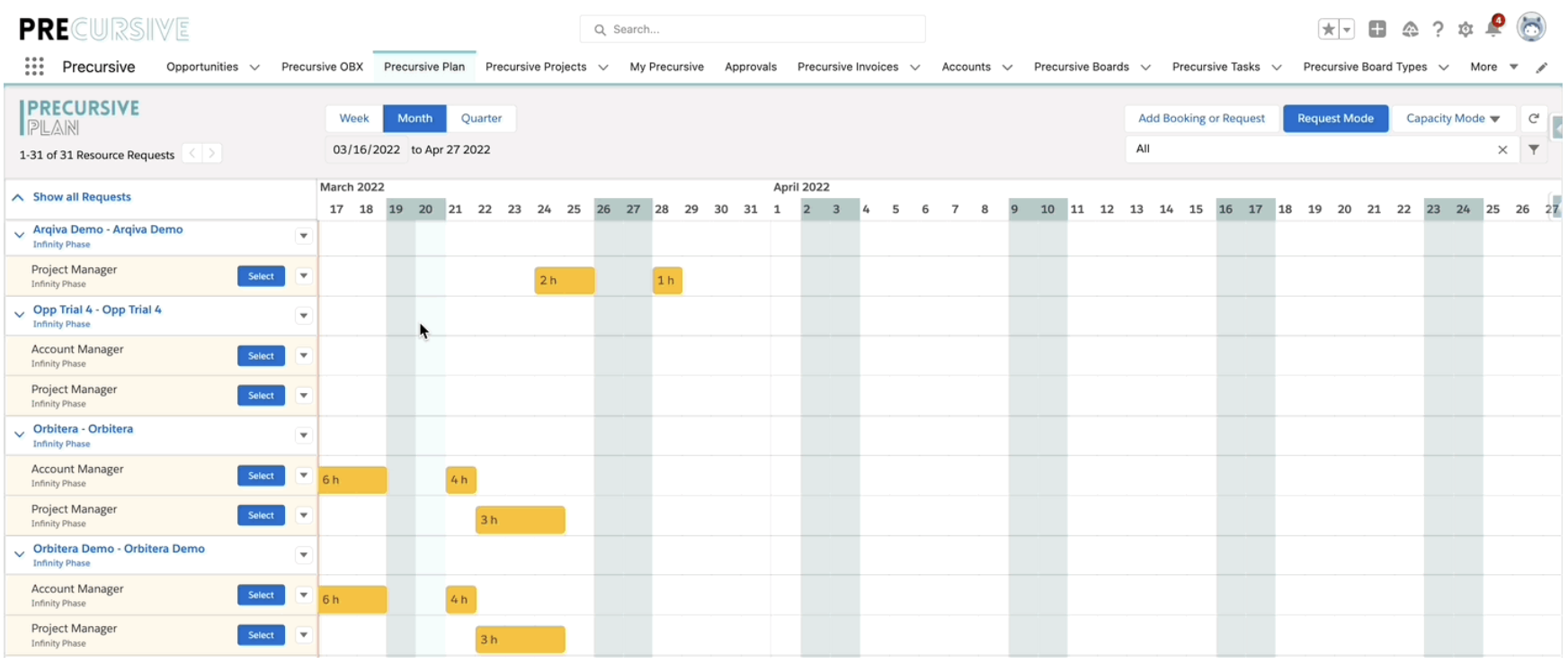Image resolution: width=1568 pixels, height=664 pixels.
Task: Switch to Month view
Action: click(414, 119)
